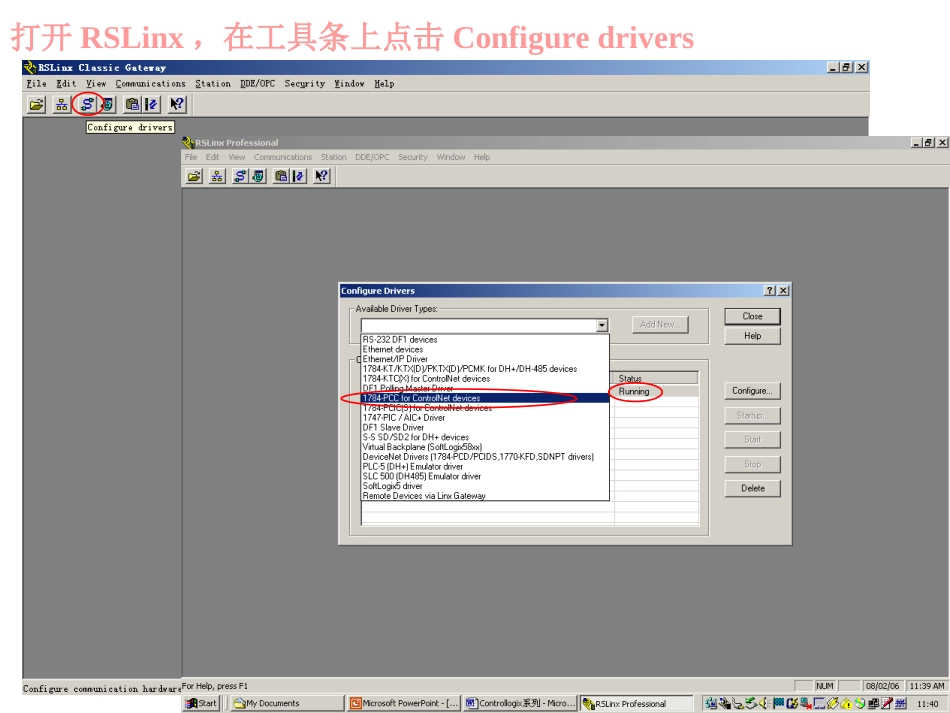The width and height of the screenshot is (950, 713).
Task: Switch to Microsoft PowerPoint in the taskbar
Action: coord(404,703)
